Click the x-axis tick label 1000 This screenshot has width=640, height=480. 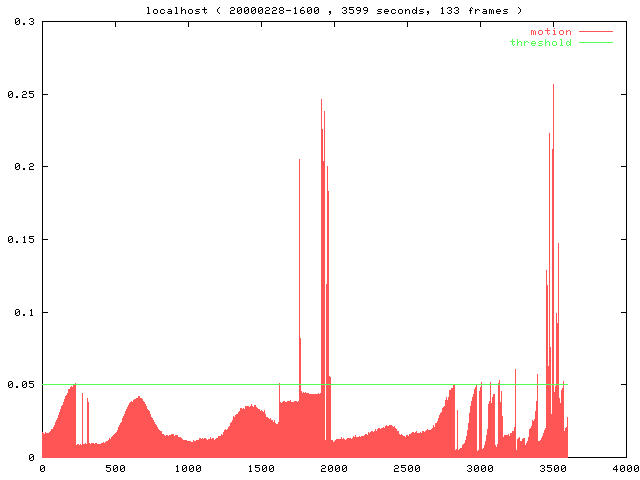(x=188, y=468)
